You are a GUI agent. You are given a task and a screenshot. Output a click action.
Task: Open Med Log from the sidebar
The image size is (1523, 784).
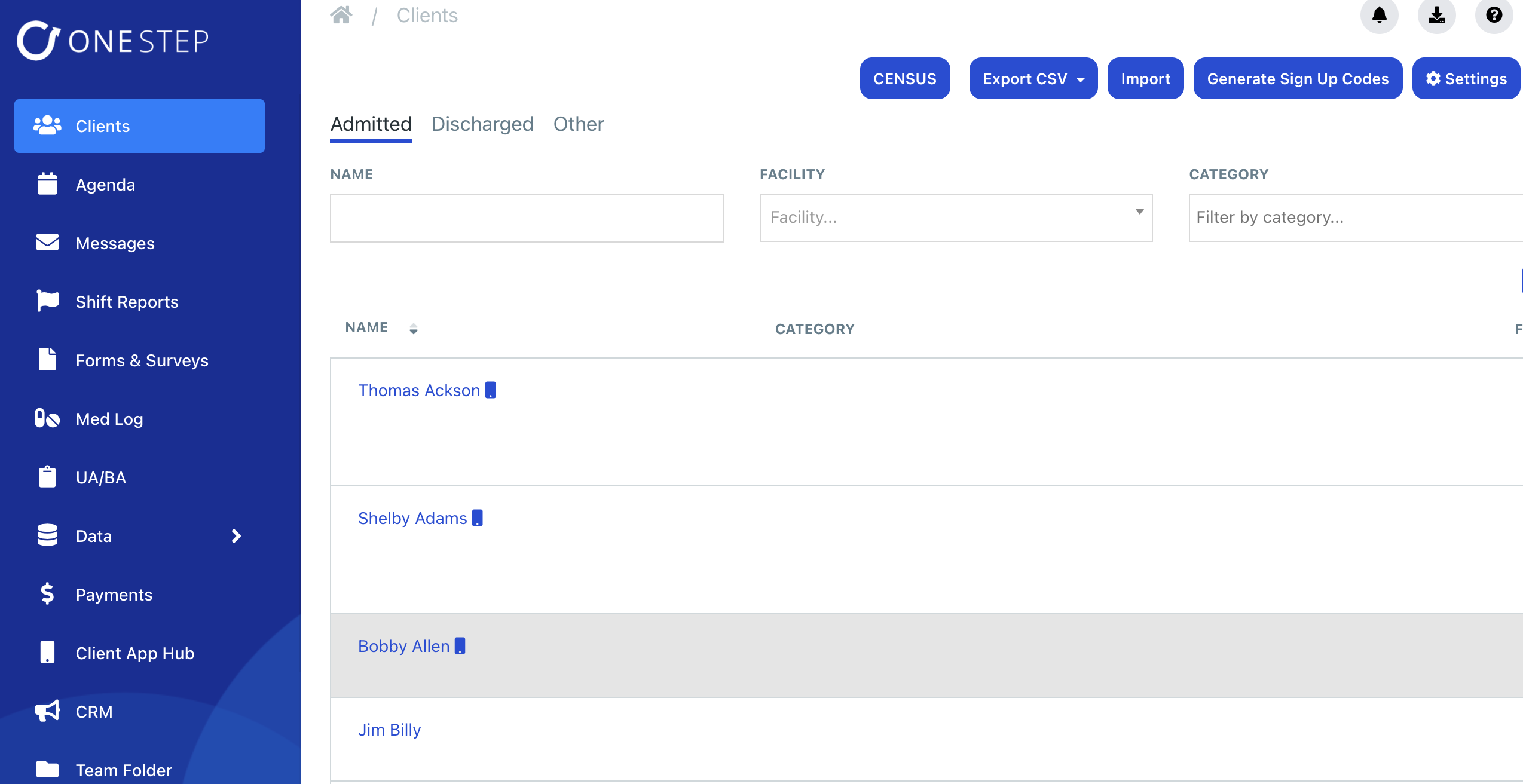click(x=109, y=419)
